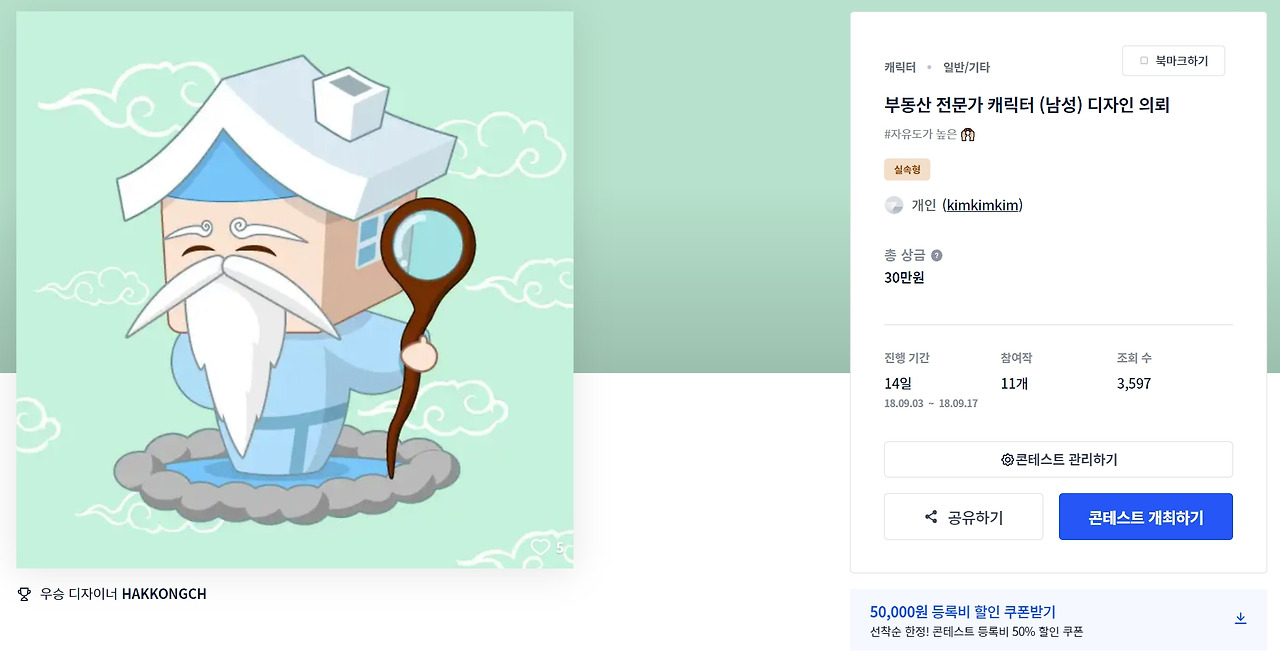Click the 콘테스트 관리하기 button
Image resolution: width=1280 pixels, height=658 pixels.
point(1058,460)
